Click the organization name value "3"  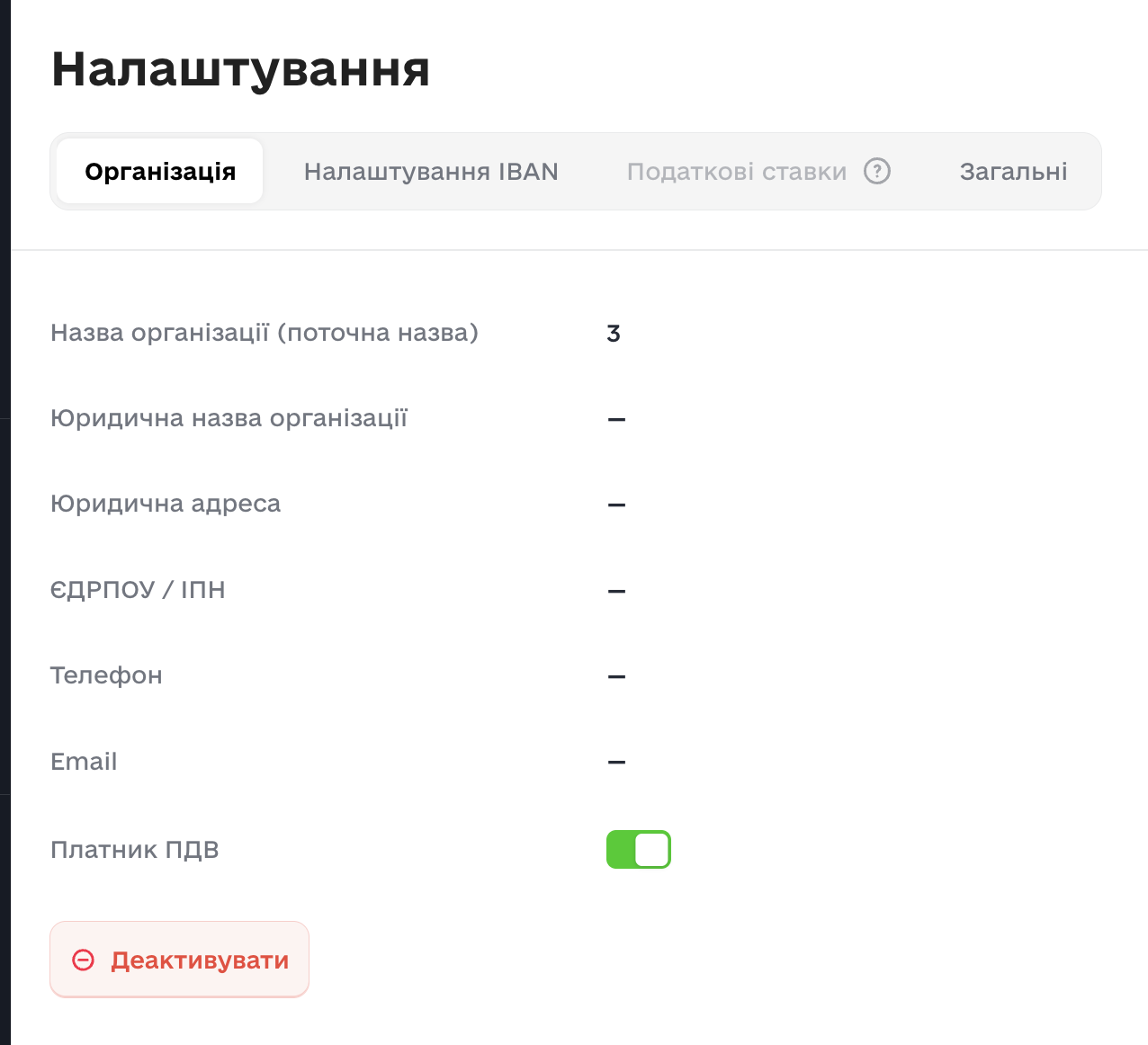614,334
